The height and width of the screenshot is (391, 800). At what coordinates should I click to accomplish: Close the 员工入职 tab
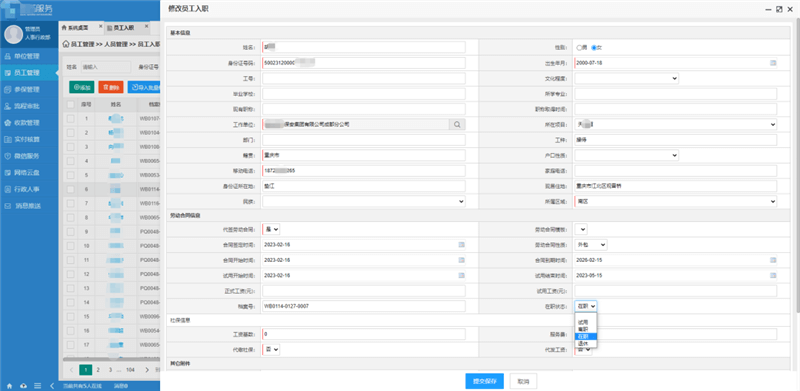[x=146, y=26]
